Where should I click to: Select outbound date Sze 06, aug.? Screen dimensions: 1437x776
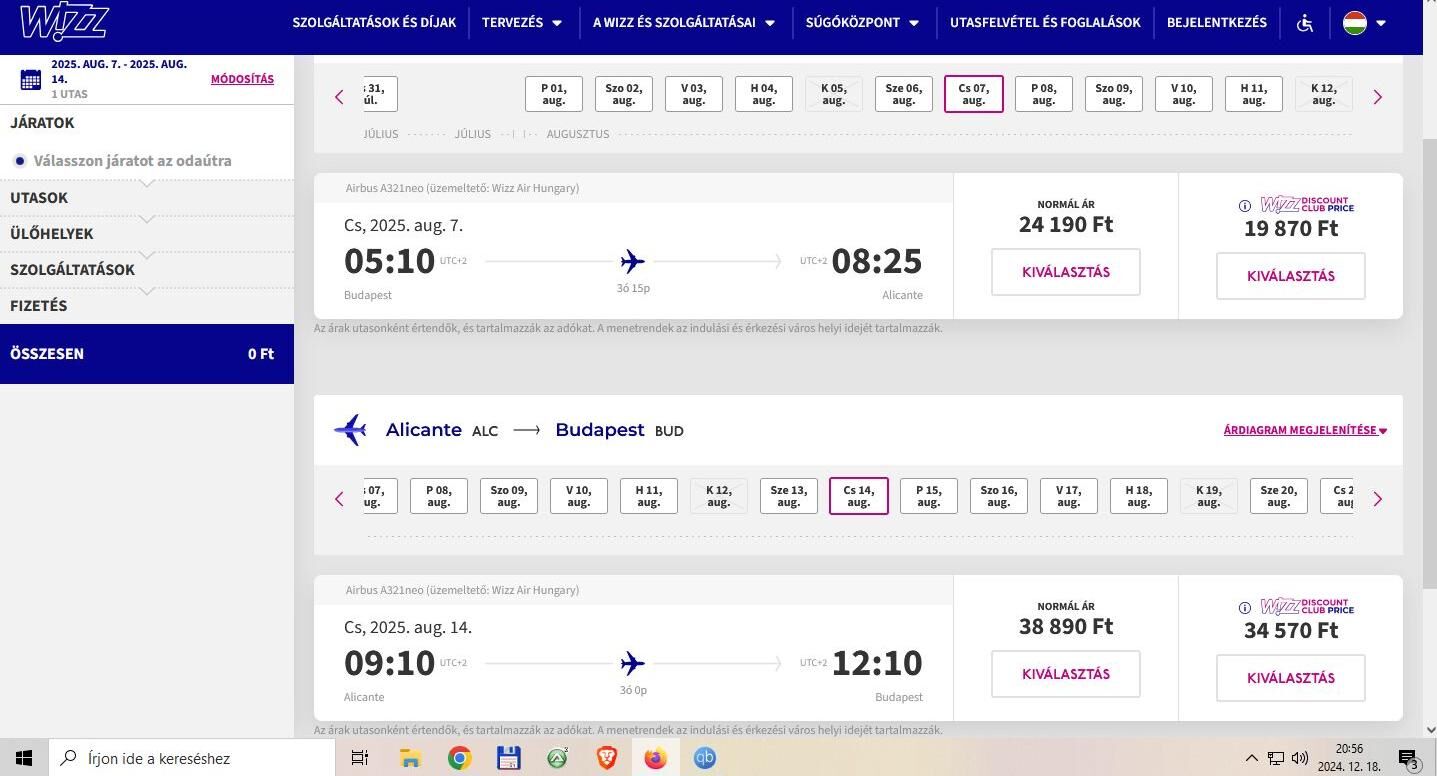coord(904,94)
